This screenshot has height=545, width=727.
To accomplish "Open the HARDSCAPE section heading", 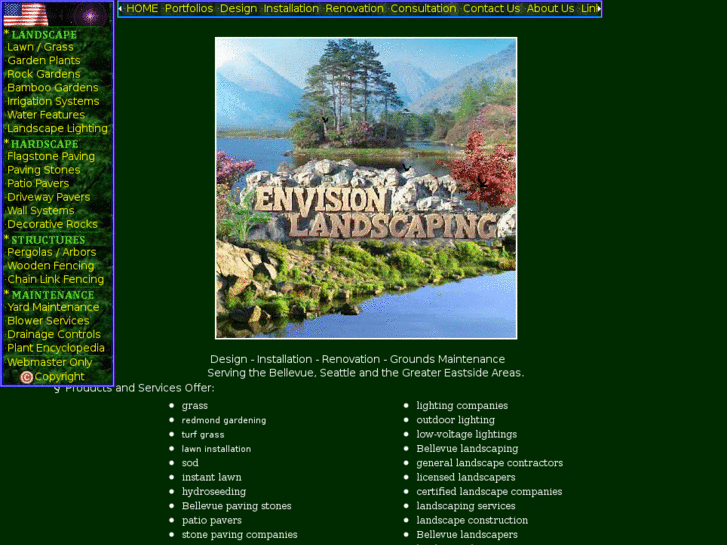I will click(45, 144).
